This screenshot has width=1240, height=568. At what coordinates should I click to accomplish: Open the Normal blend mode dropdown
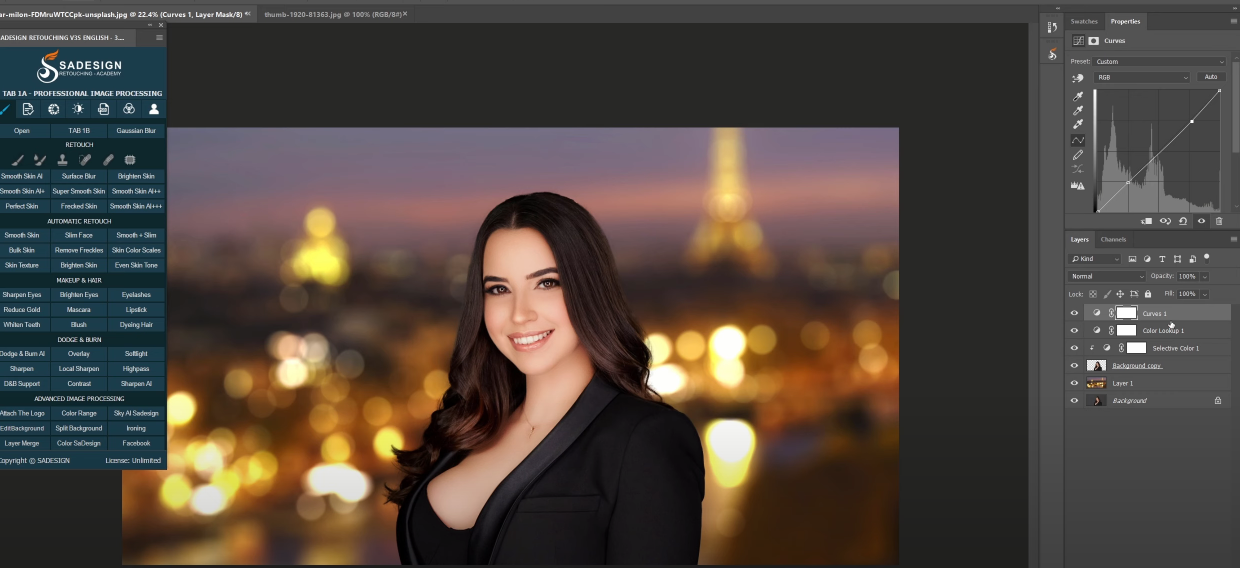(x=1107, y=276)
